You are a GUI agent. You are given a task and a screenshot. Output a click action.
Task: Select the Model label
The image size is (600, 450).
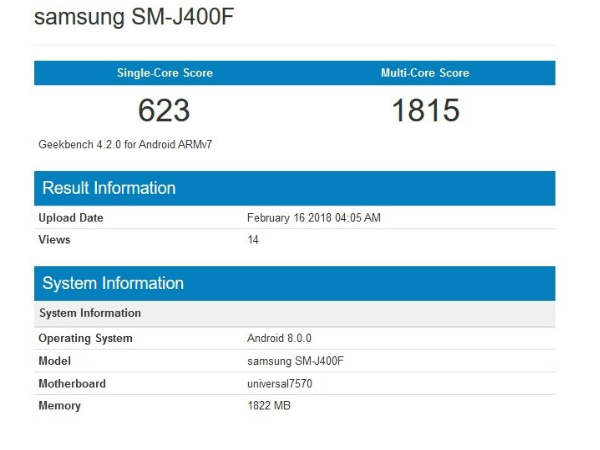[x=55, y=361]
